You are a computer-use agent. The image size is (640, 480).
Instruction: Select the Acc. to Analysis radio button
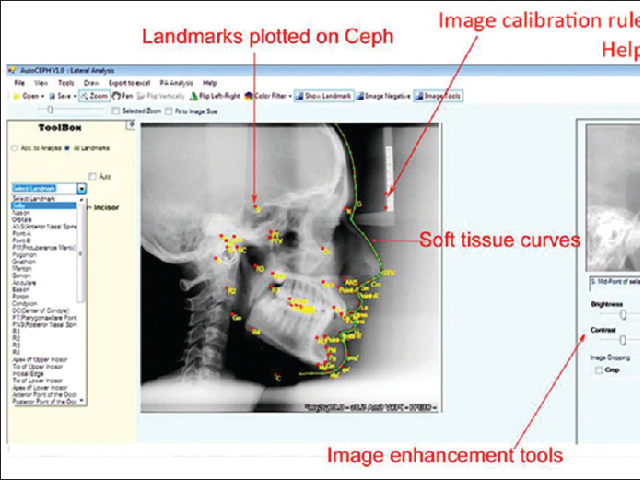[13, 148]
